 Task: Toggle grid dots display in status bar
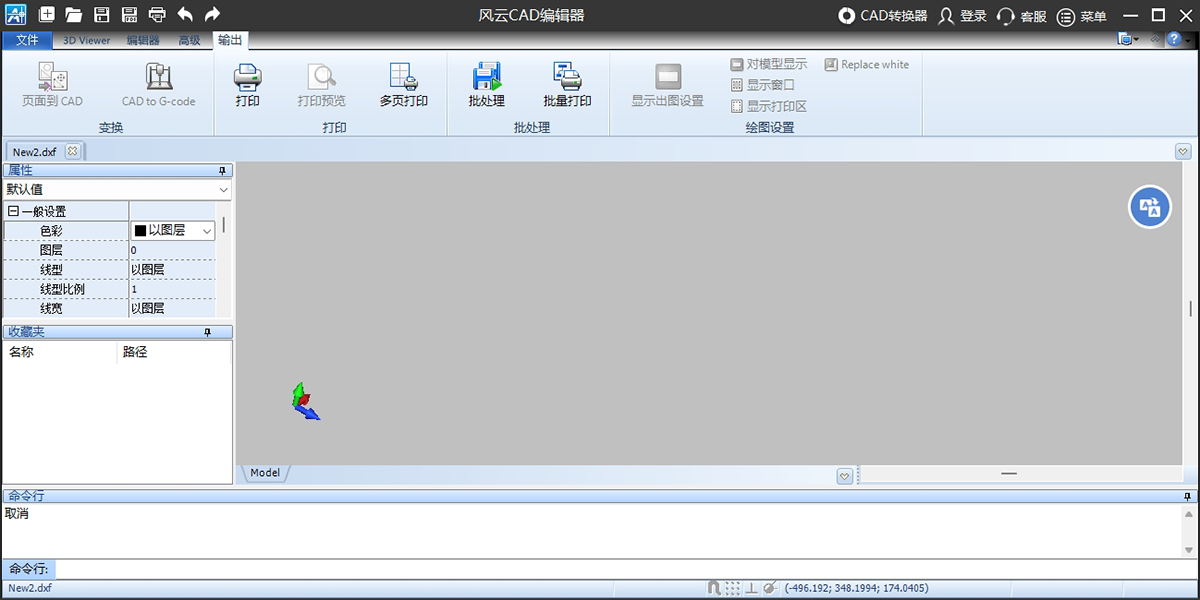tap(733, 588)
